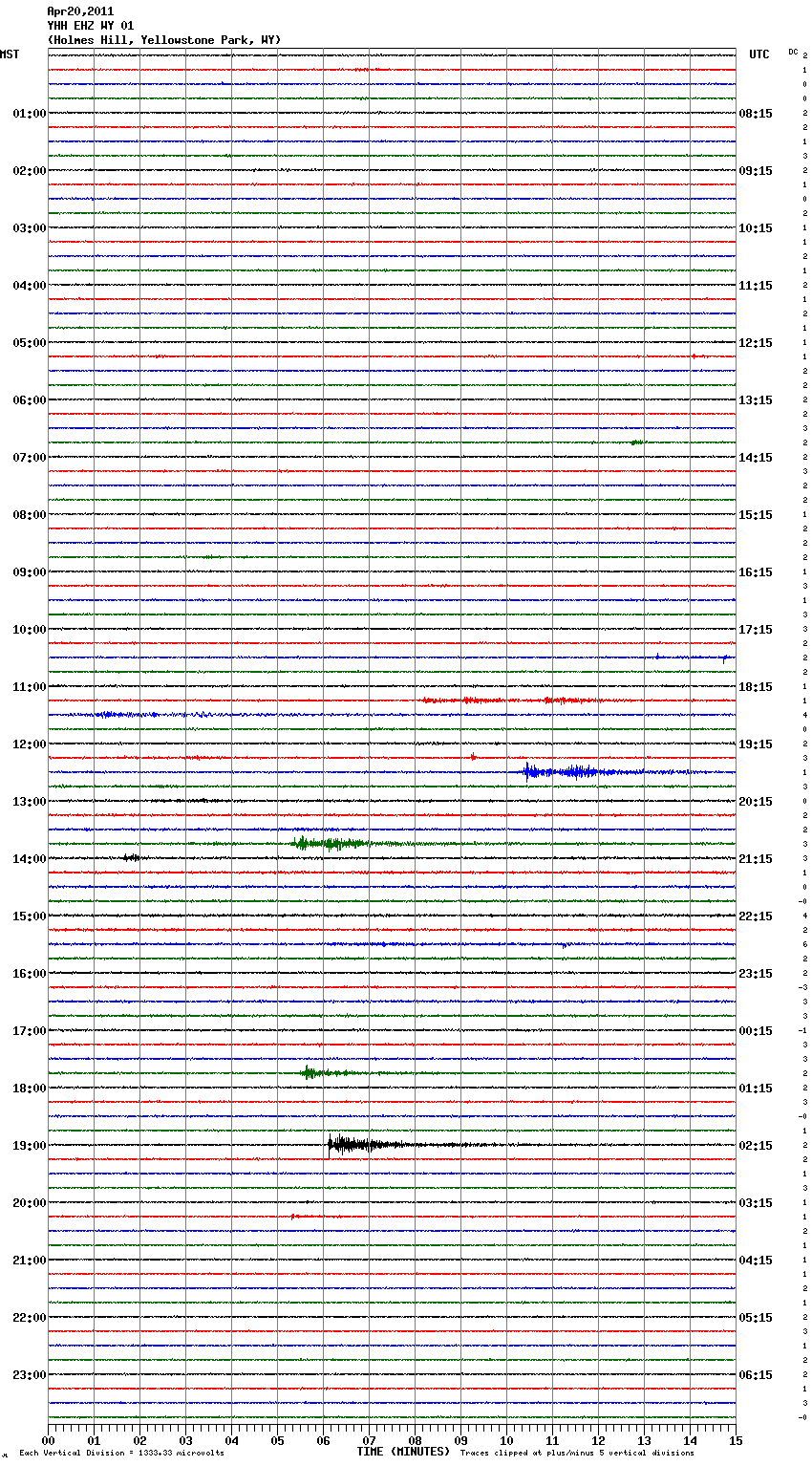Click the Apr20,2011 date label
This screenshot has height=1466, width=812.
(80, 11)
